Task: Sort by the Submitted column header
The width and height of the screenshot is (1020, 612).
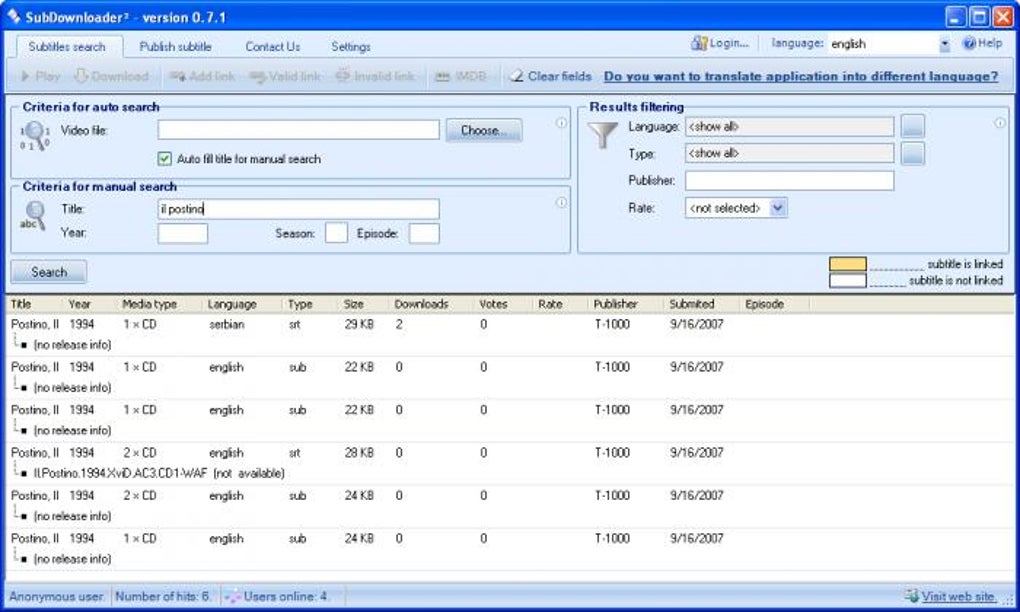Action: [703, 304]
